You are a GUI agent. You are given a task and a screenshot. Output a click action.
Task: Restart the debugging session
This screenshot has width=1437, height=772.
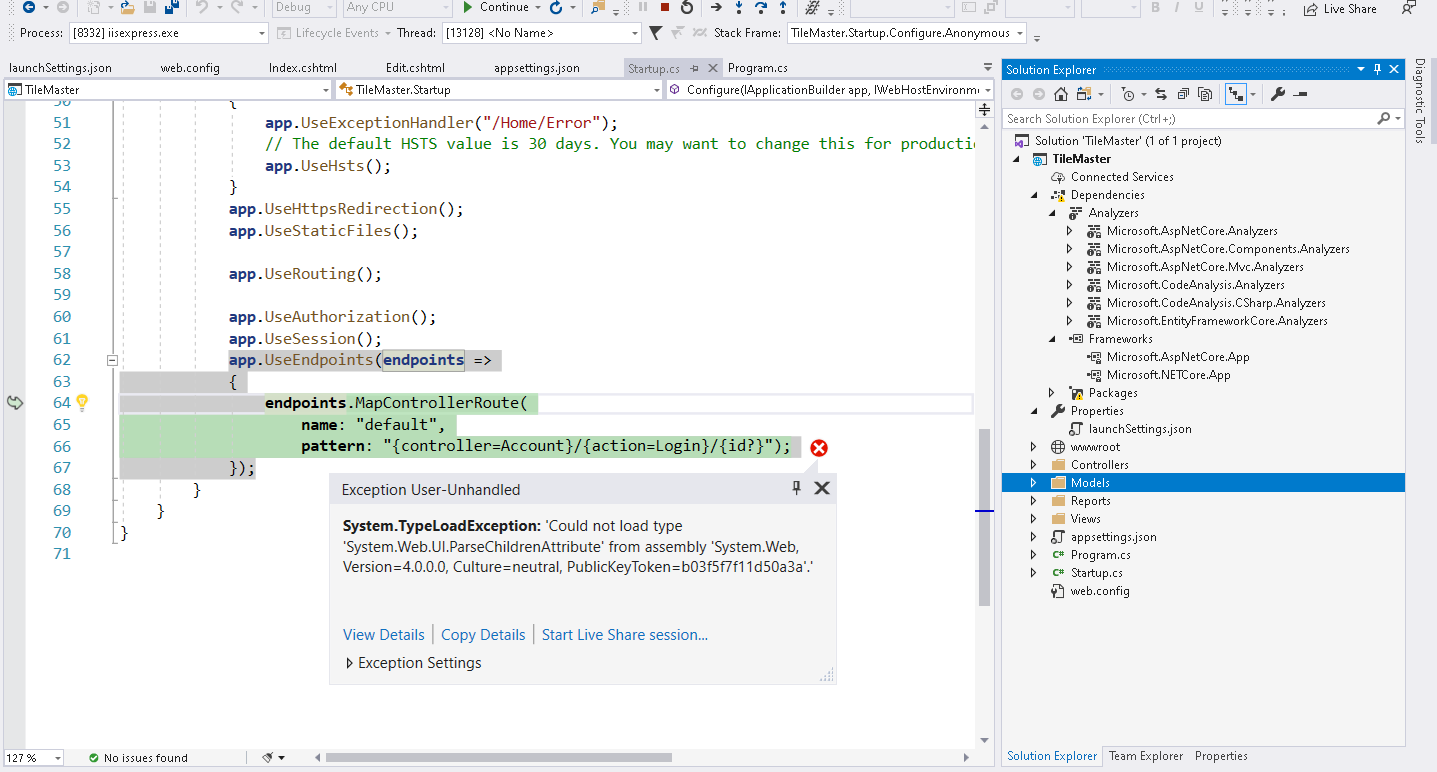(x=686, y=8)
